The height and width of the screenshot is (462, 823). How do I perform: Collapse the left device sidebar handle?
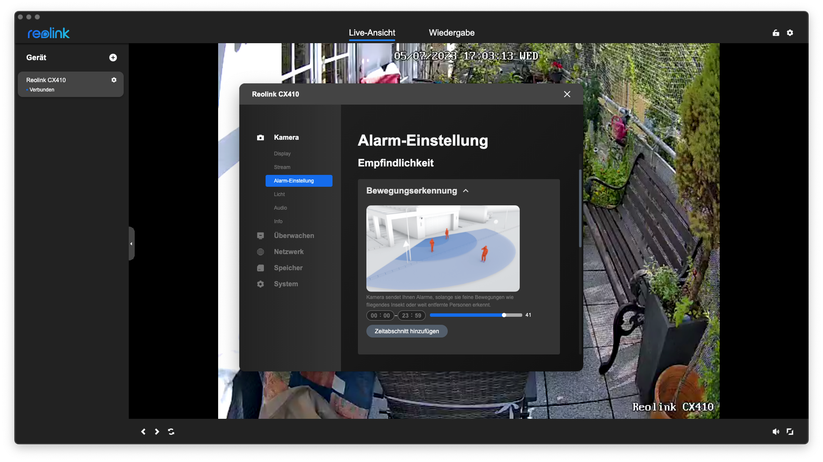[x=131, y=243]
